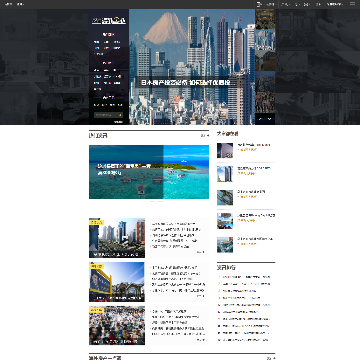Open the swimming pool property listing thumbnail
The width and height of the screenshot is (360, 360).
click(225, 221)
